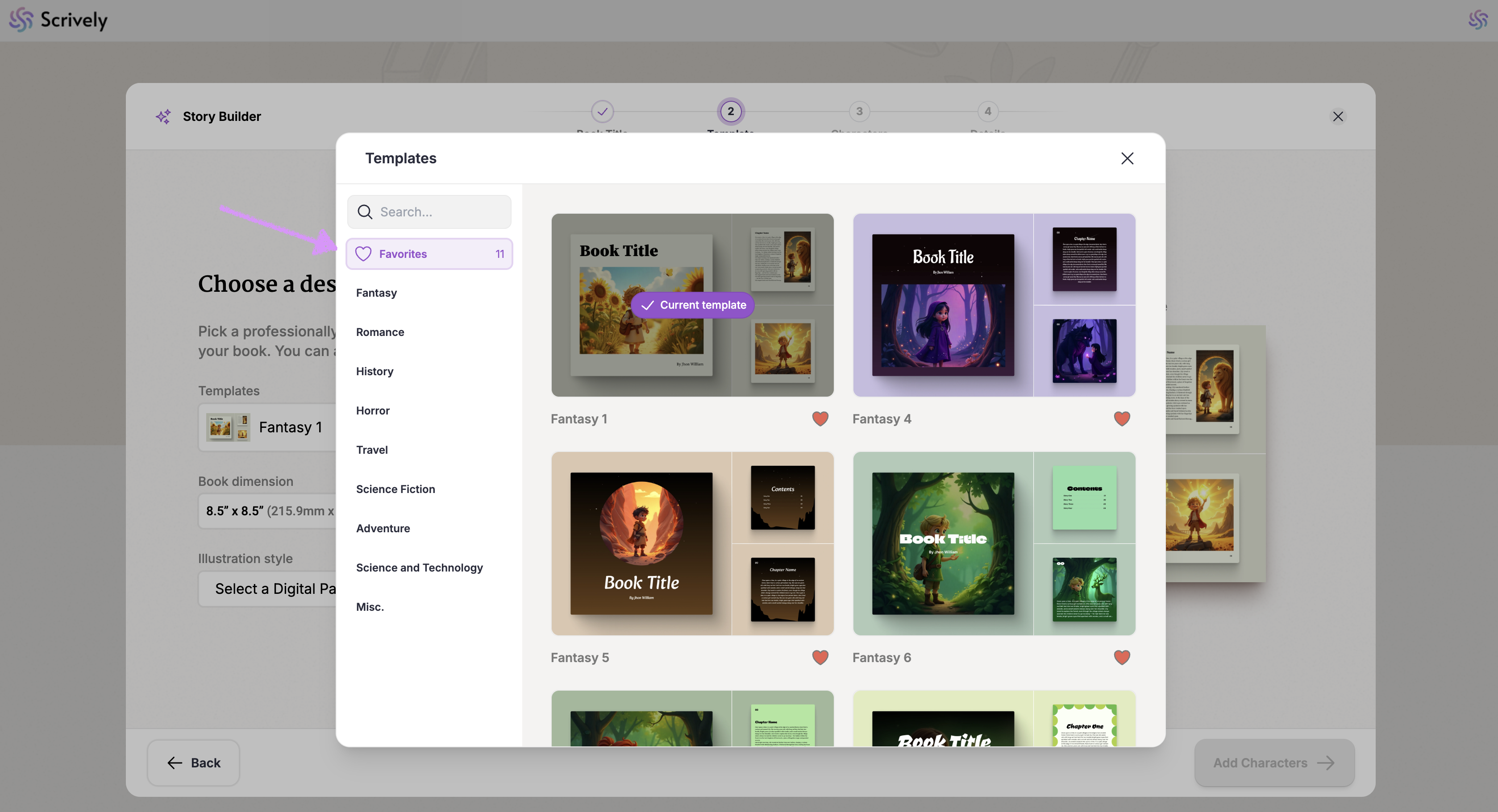1498x812 pixels.
Task: Click the Scrively swirl icon at top-right
Action: [1477, 20]
